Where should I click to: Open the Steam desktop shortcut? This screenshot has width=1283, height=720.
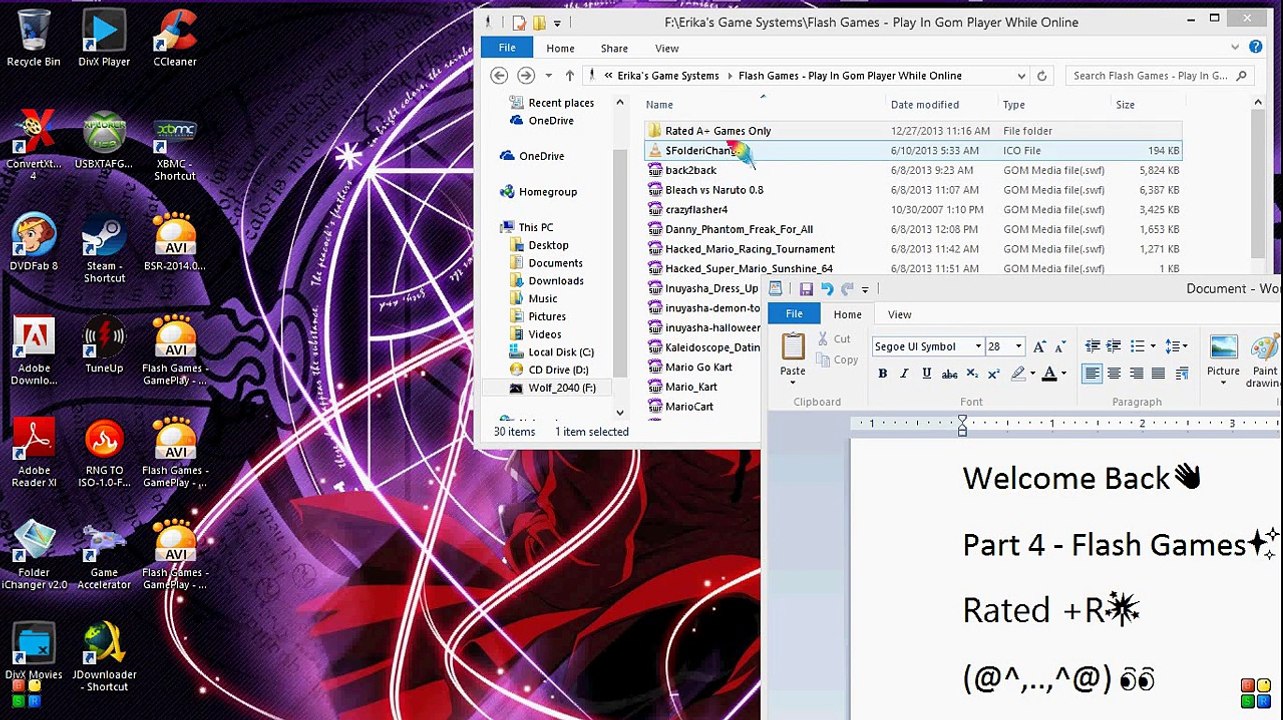(104, 247)
